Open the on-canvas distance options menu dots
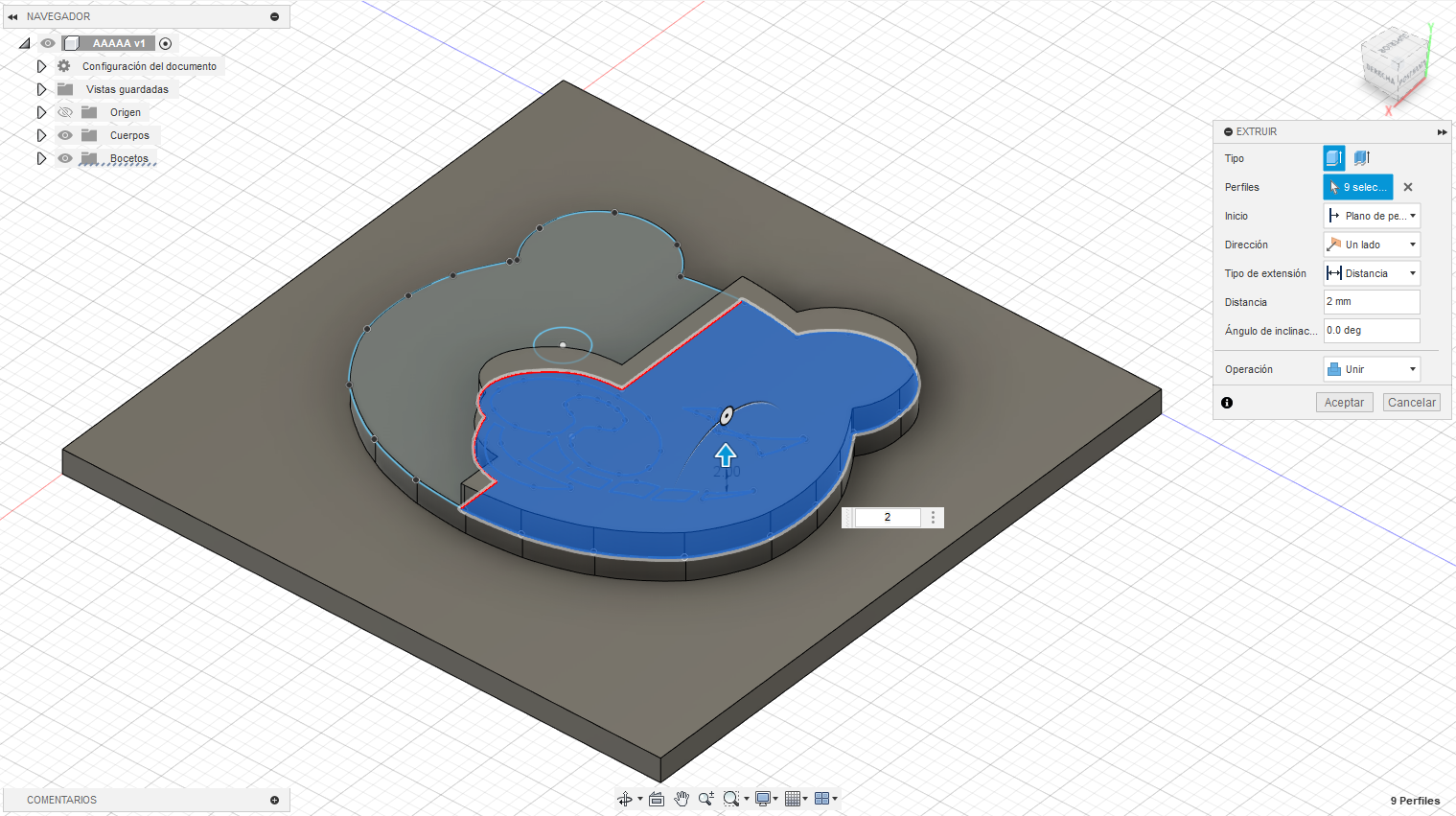The image size is (1456, 816). [x=933, y=518]
